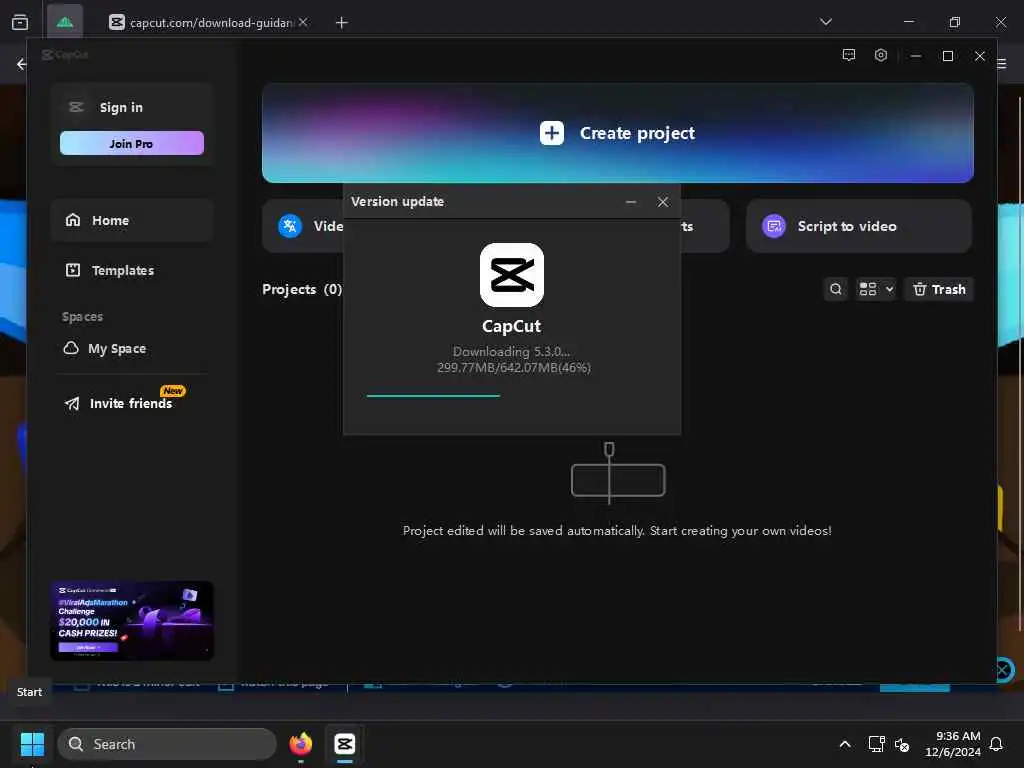The image size is (1024, 768).
Task: Open the CapCut feedback chat icon
Action: point(848,56)
